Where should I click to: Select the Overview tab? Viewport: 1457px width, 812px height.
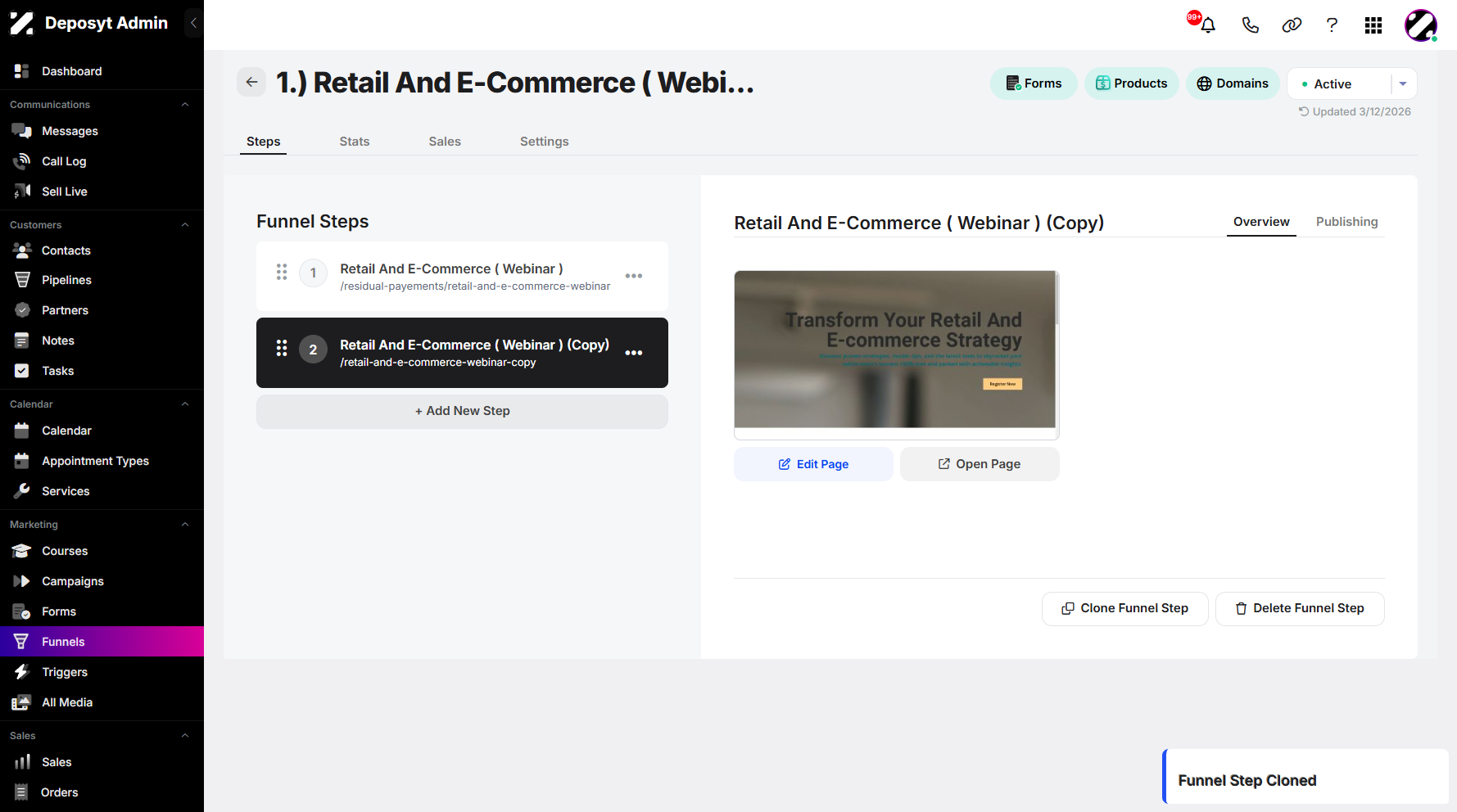(1261, 222)
